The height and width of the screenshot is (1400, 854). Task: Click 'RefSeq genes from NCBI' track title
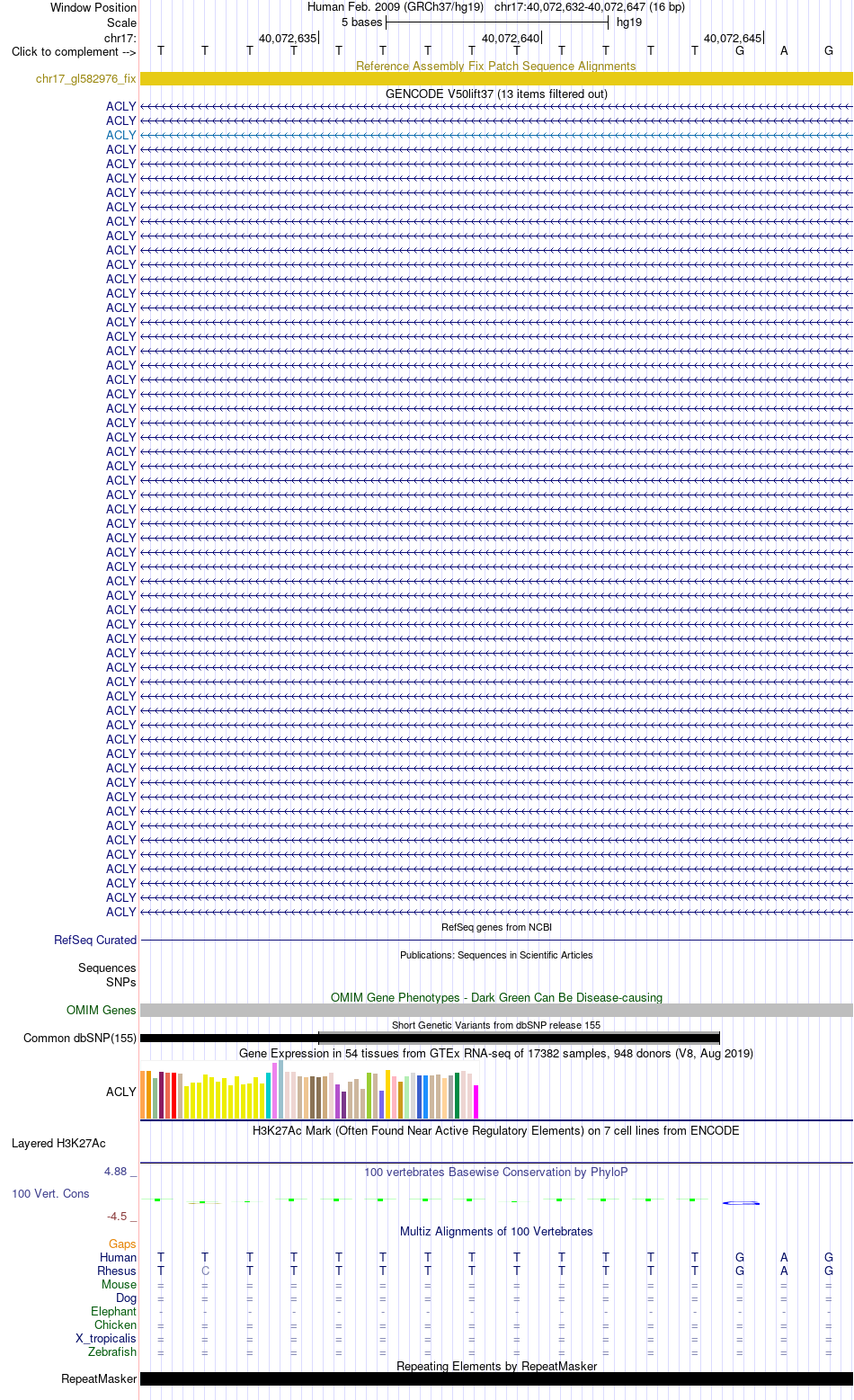[x=496, y=927]
